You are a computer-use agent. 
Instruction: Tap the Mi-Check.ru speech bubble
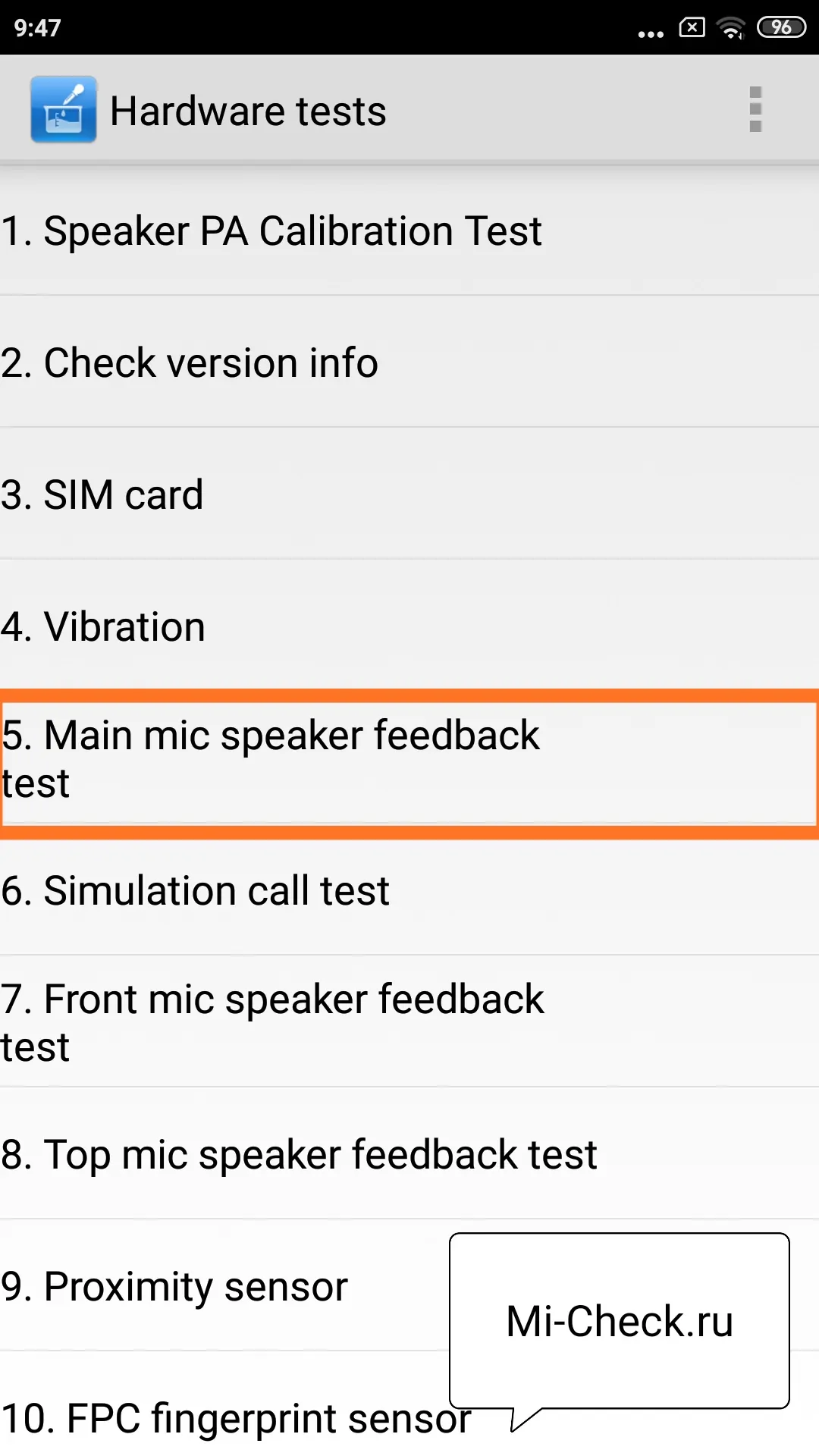619,1321
